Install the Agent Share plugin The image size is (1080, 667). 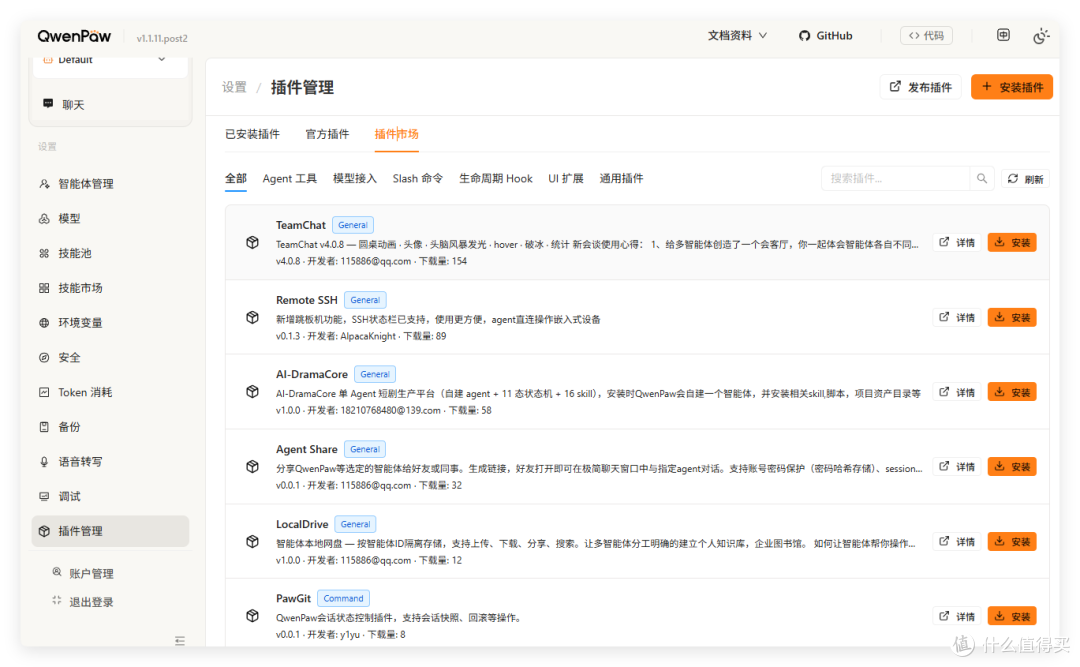(x=1012, y=466)
